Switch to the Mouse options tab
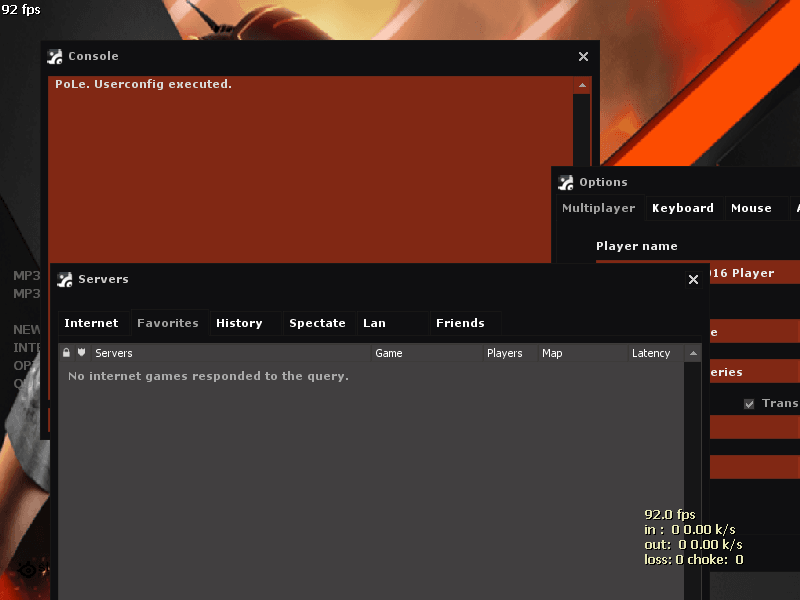Viewport: 800px width, 600px height. tap(751, 208)
